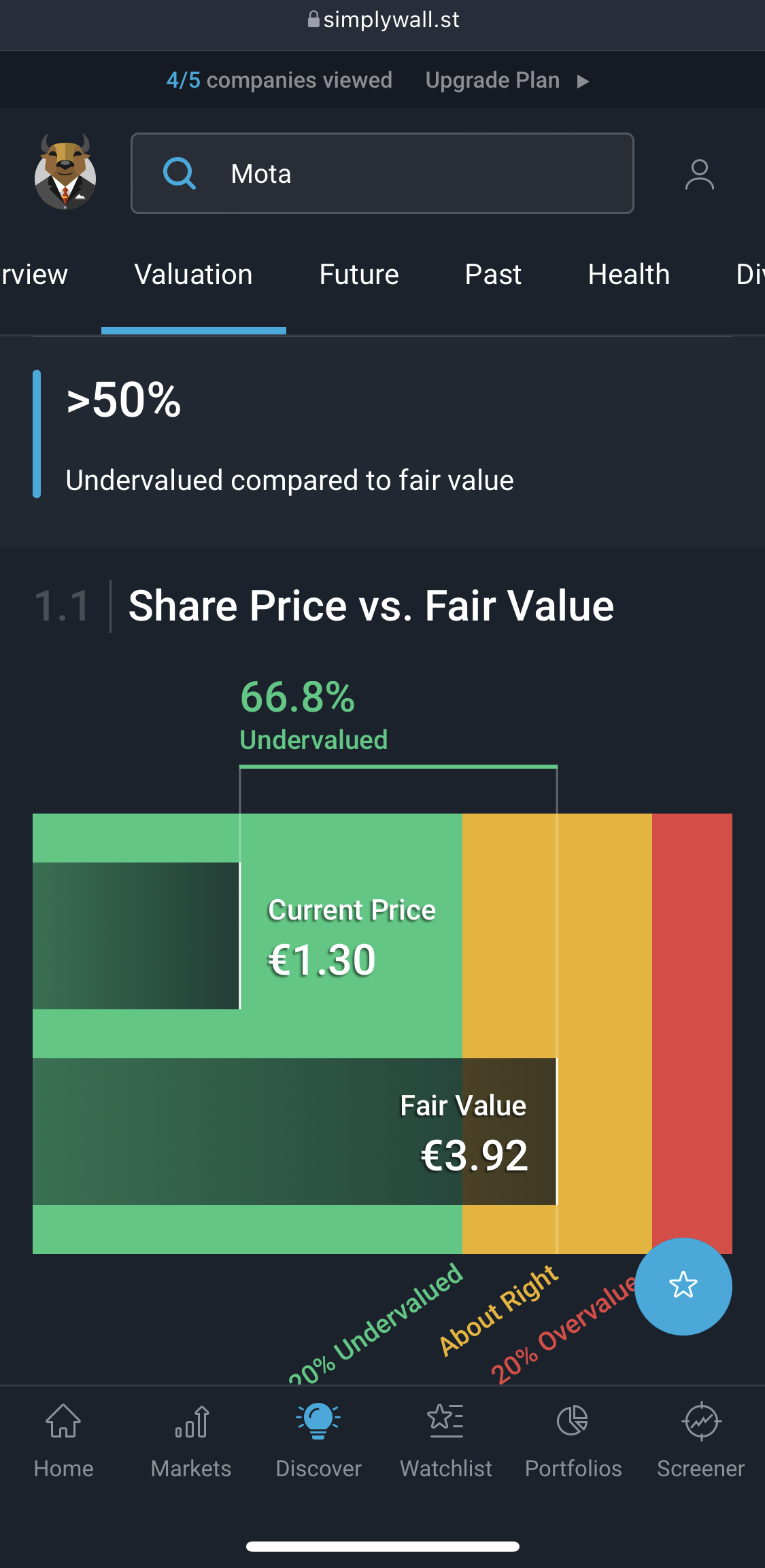This screenshot has width=765, height=1568.
Task: Click the Fair Value €3.92 bar
Action: (x=294, y=1132)
